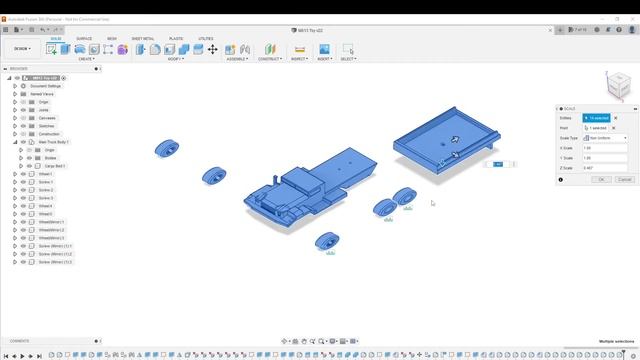The height and width of the screenshot is (360, 640).
Task: Toggle visibility of Cargo Bed:1
Action: (x=29, y=166)
